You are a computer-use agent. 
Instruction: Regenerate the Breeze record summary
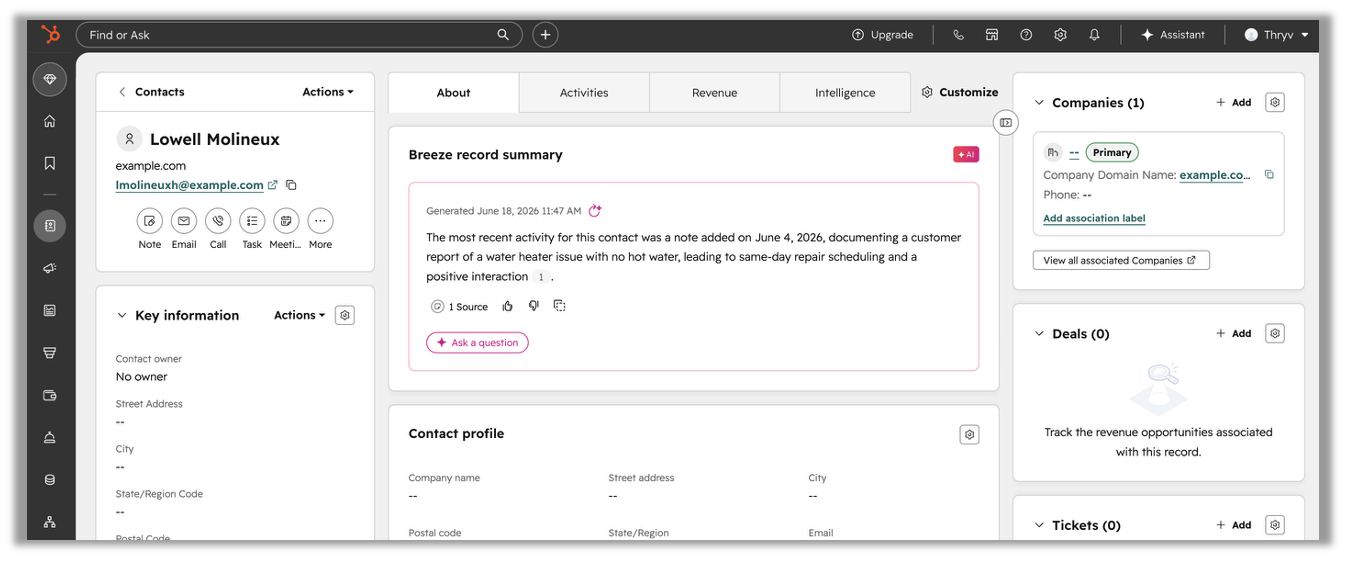coord(595,211)
